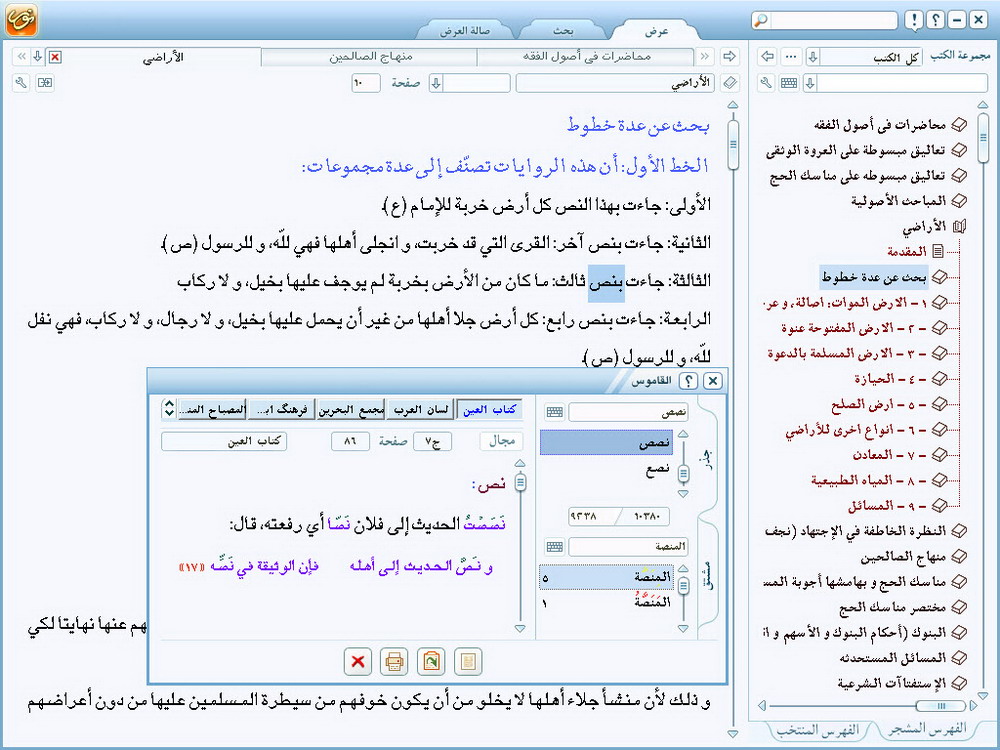Click the eraser icon beside الأراضي title field
Viewport: 1000px width, 750px height.
(x=730, y=83)
